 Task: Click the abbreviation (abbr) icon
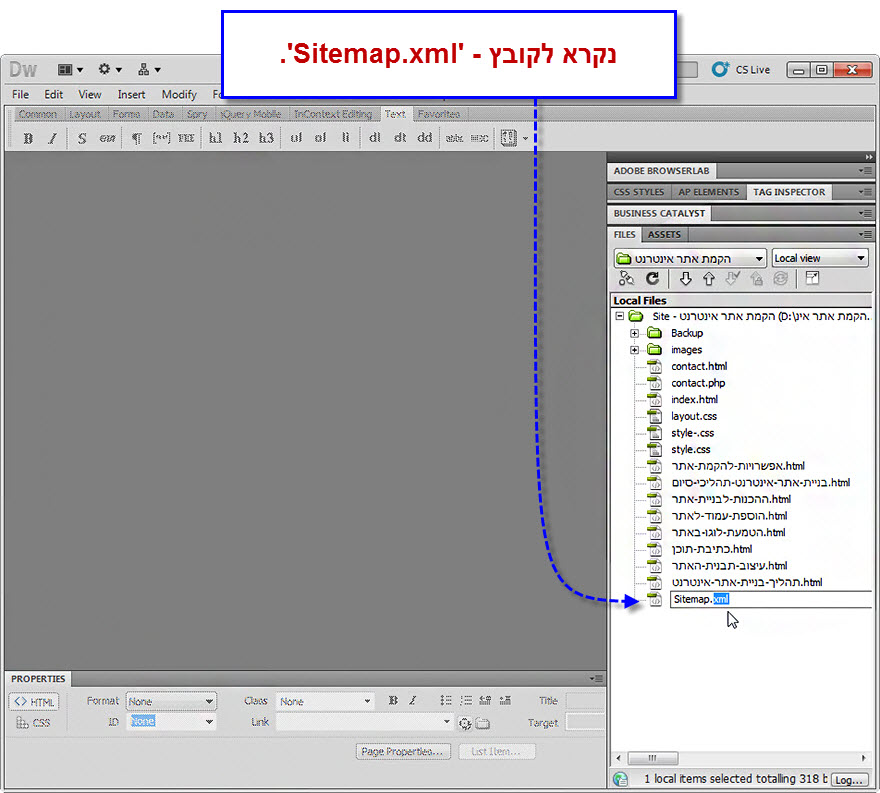454,138
